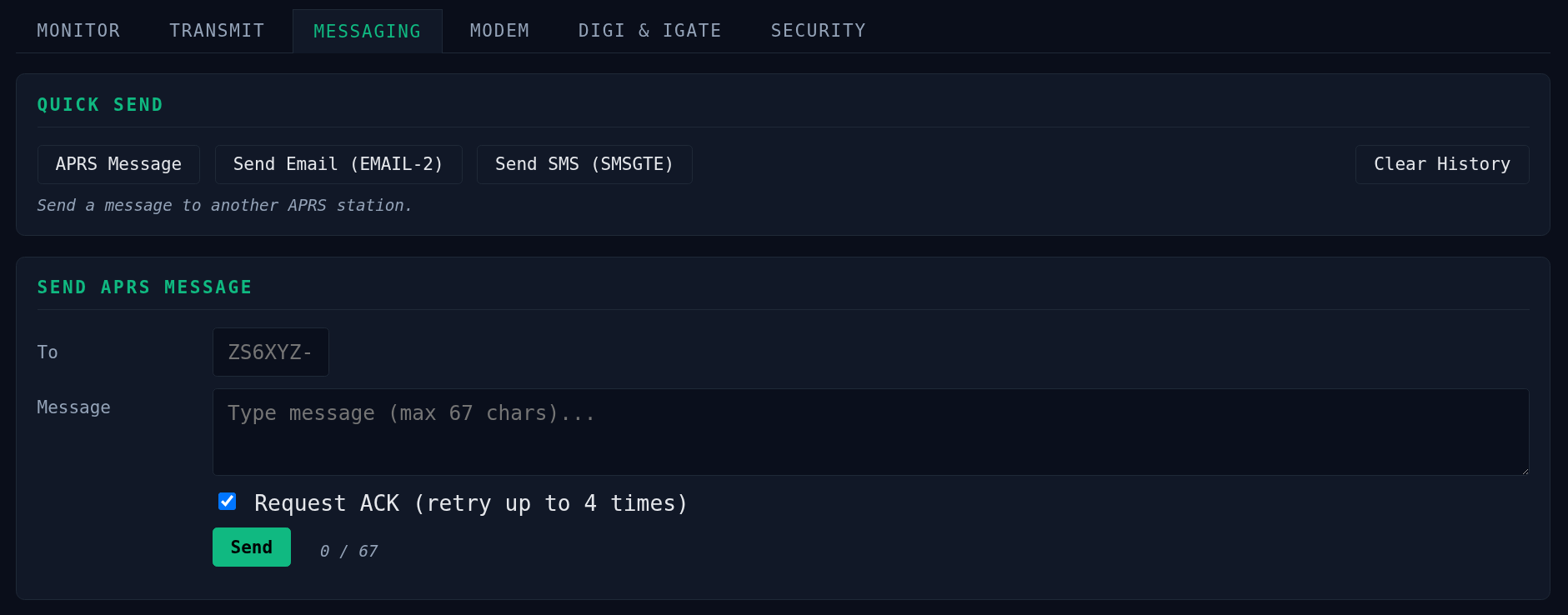Click the message box resize handle
This screenshot has height=615, width=1568.
[1524, 470]
